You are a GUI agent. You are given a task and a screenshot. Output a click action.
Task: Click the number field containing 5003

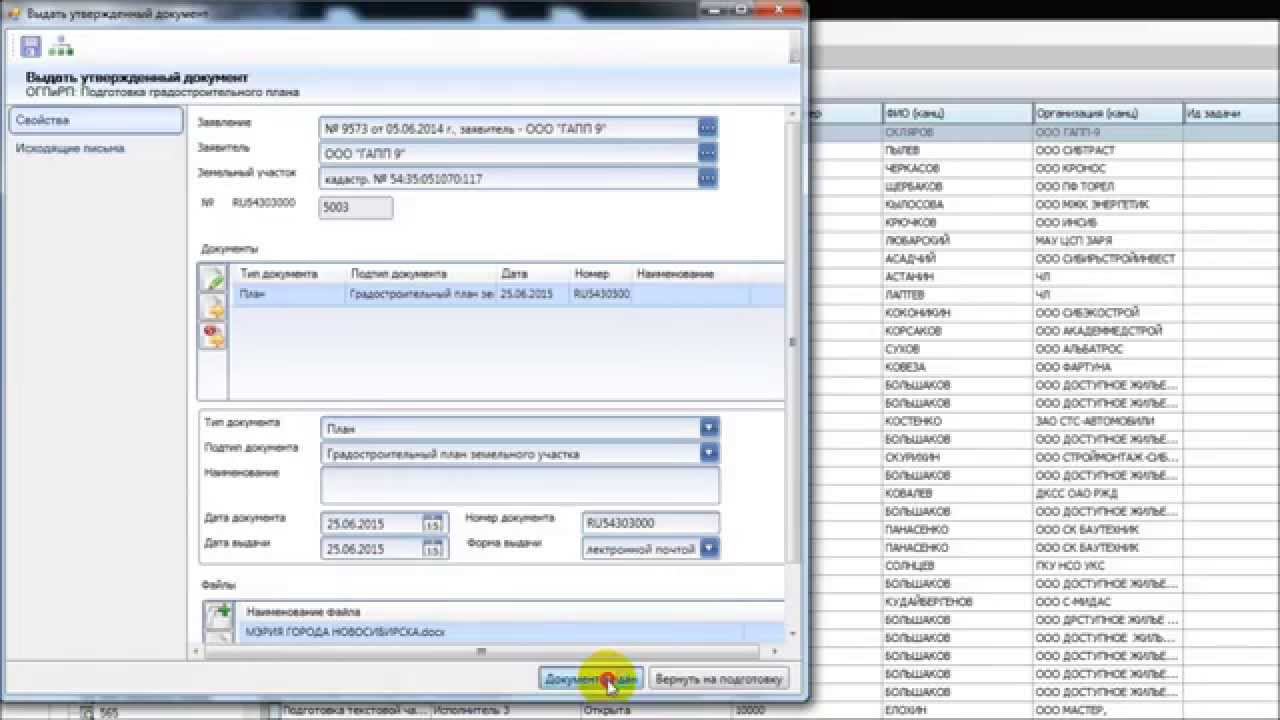(355, 208)
